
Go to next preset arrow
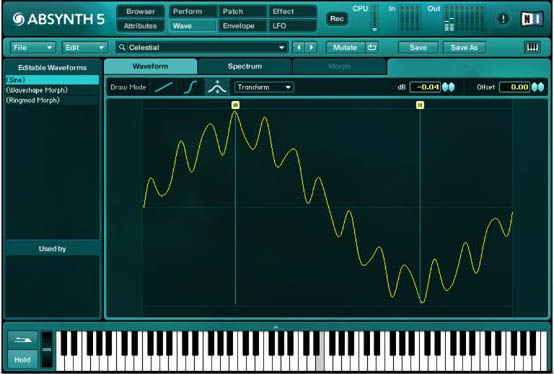pos(311,47)
